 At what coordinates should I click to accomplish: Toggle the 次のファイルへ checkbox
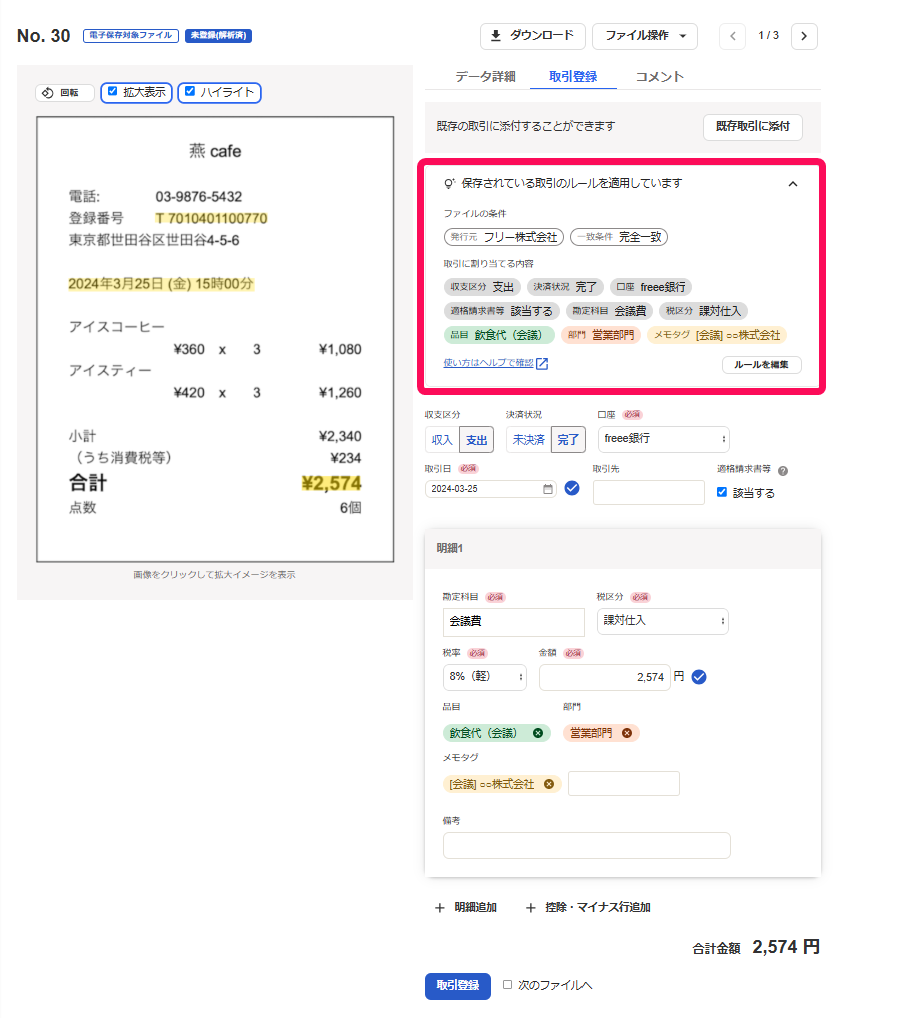(x=508, y=985)
